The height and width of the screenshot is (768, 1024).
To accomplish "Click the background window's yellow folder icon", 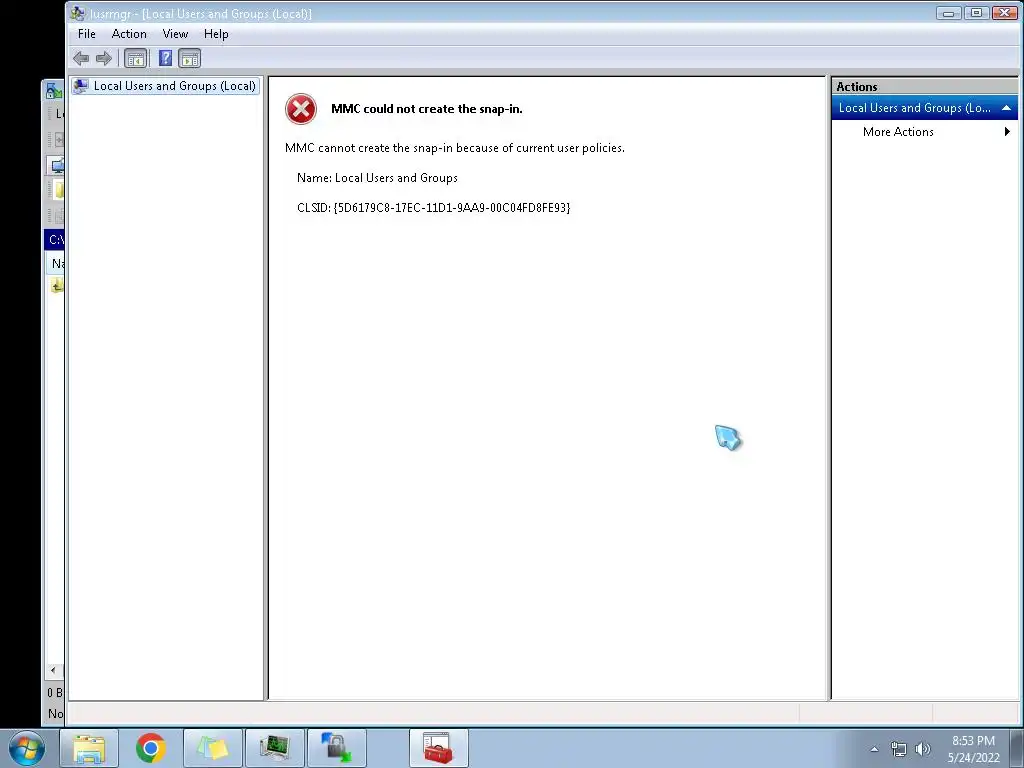I will point(59,190).
